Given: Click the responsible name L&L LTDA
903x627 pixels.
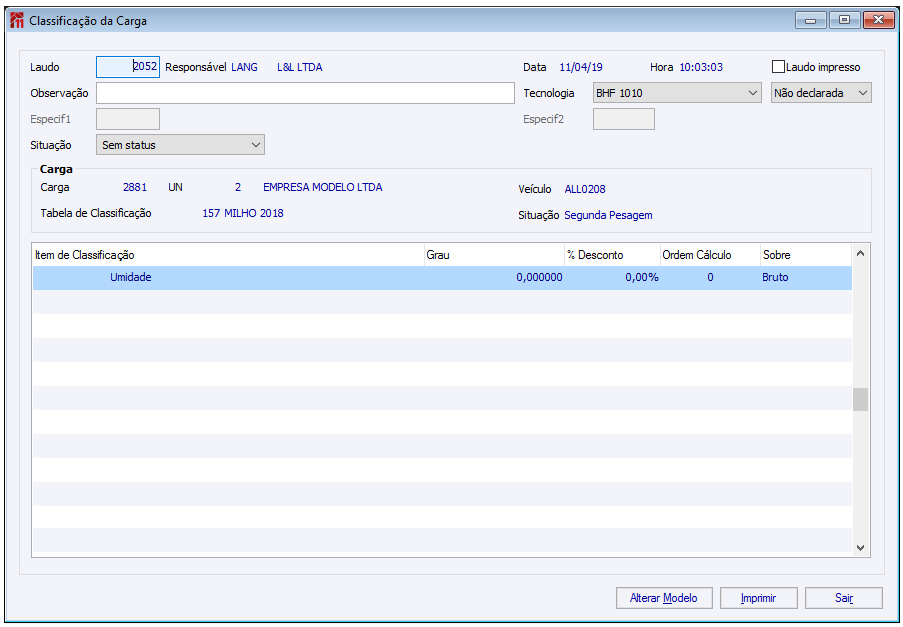Looking at the screenshot, I should (299, 67).
